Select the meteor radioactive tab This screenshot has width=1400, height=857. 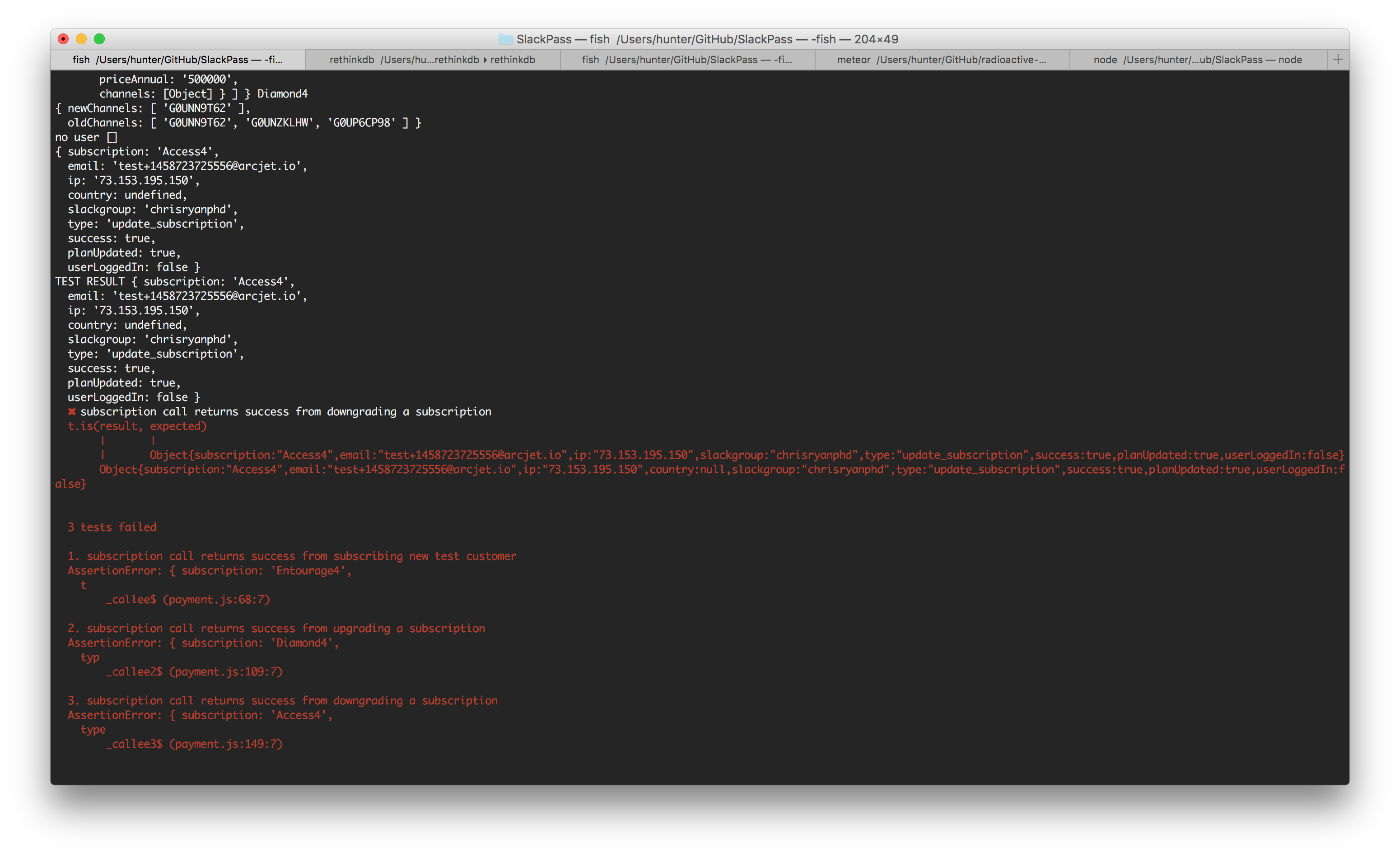pos(942,60)
